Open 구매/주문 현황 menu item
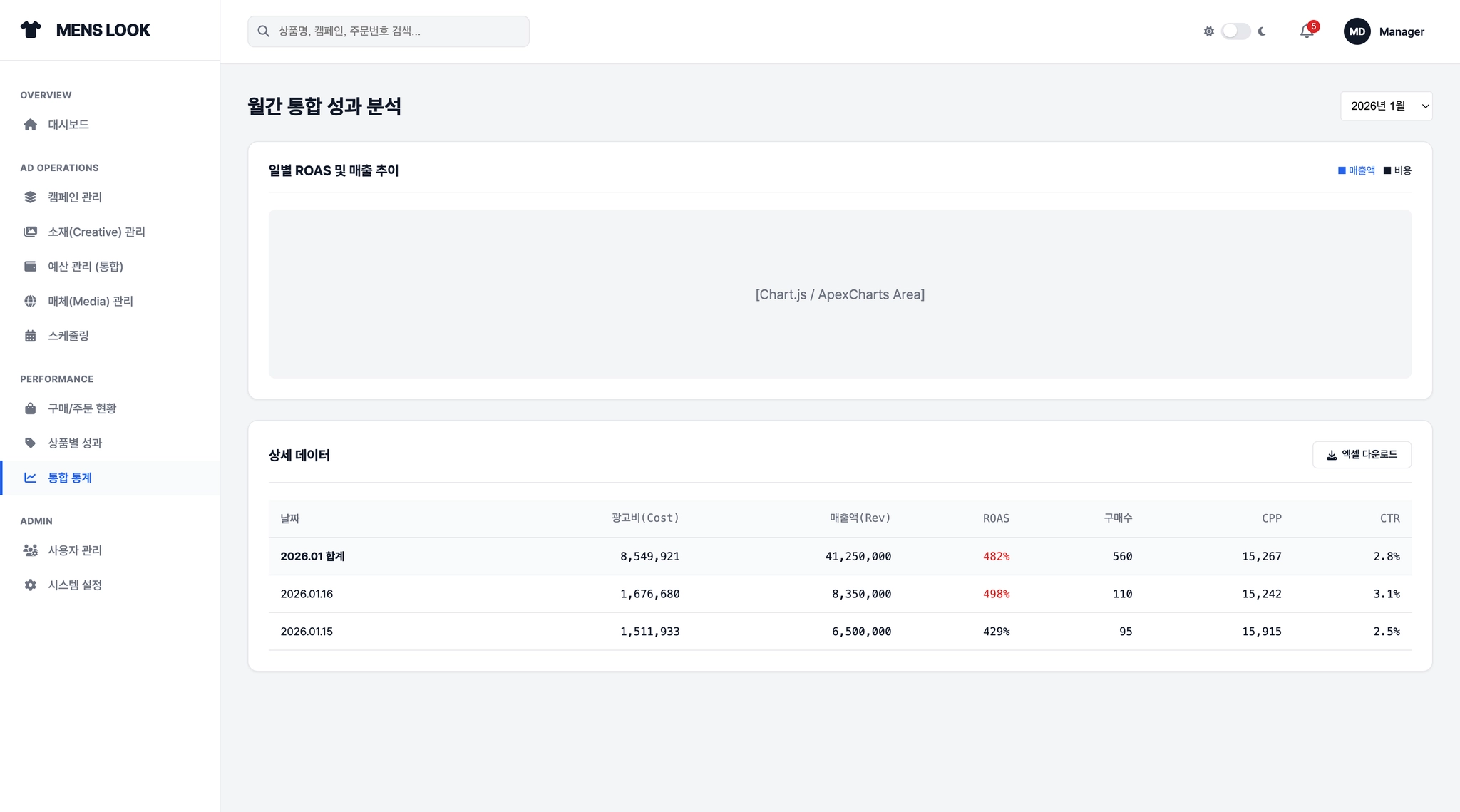The height and width of the screenshot is (812, 1460). coord(81,408)
